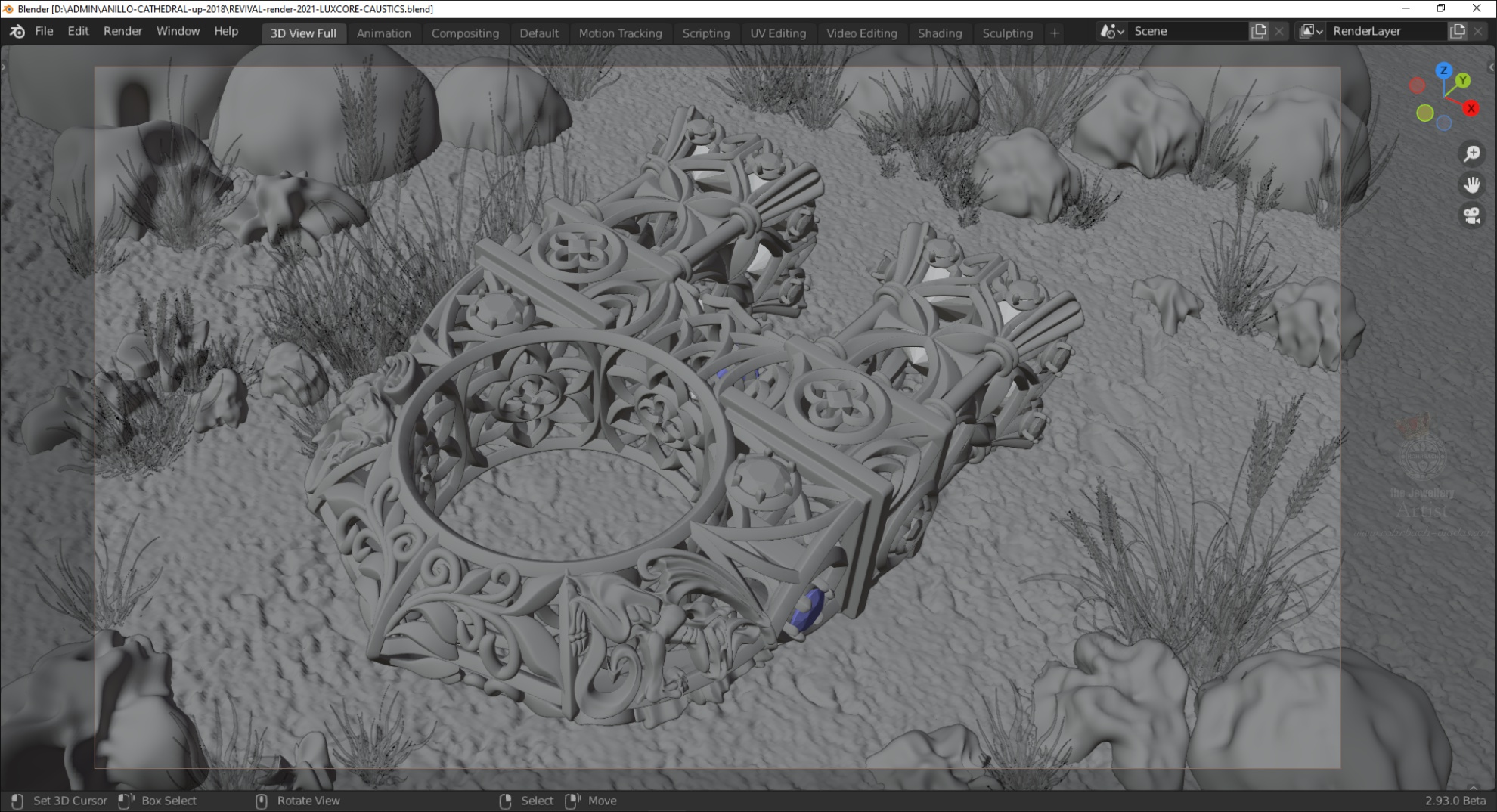Click the Scene name field
This screenshot has width=1497, height=812.
(x=1187, y=31)
